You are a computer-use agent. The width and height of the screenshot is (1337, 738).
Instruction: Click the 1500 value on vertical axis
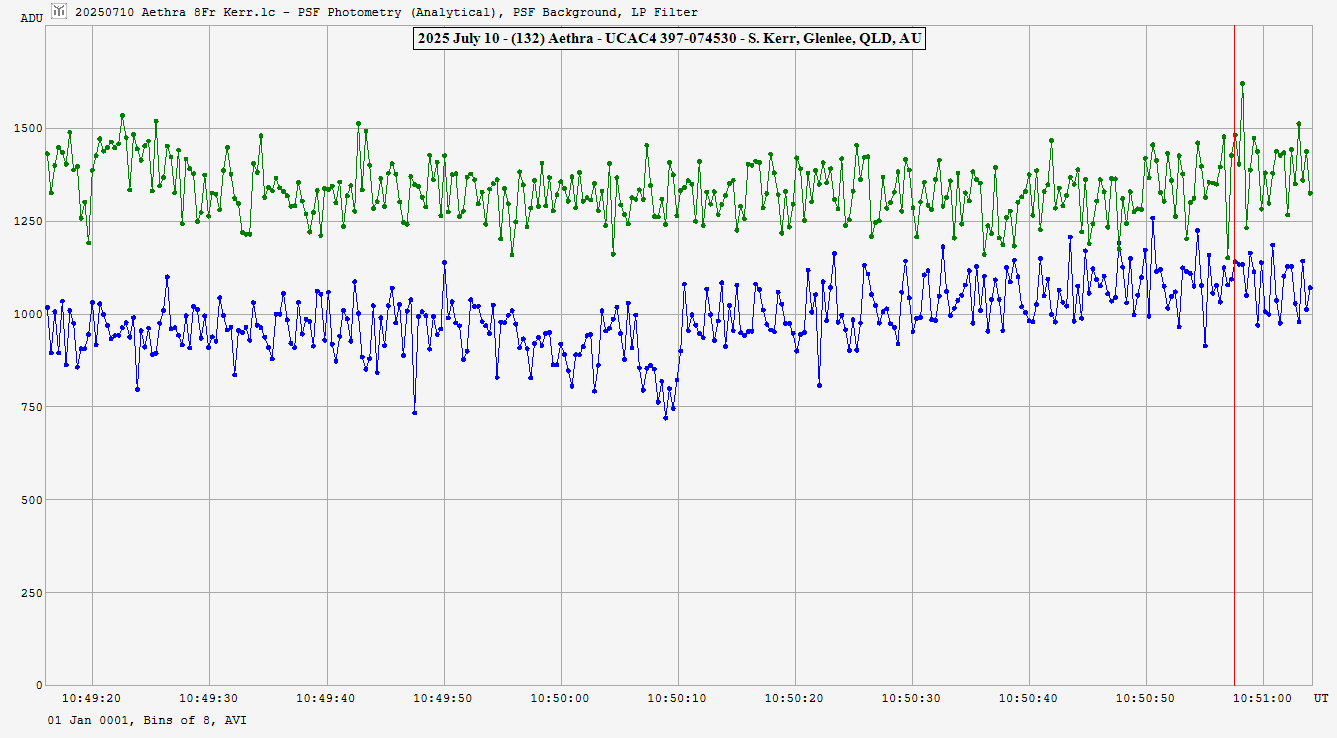[x=28, y=128]
